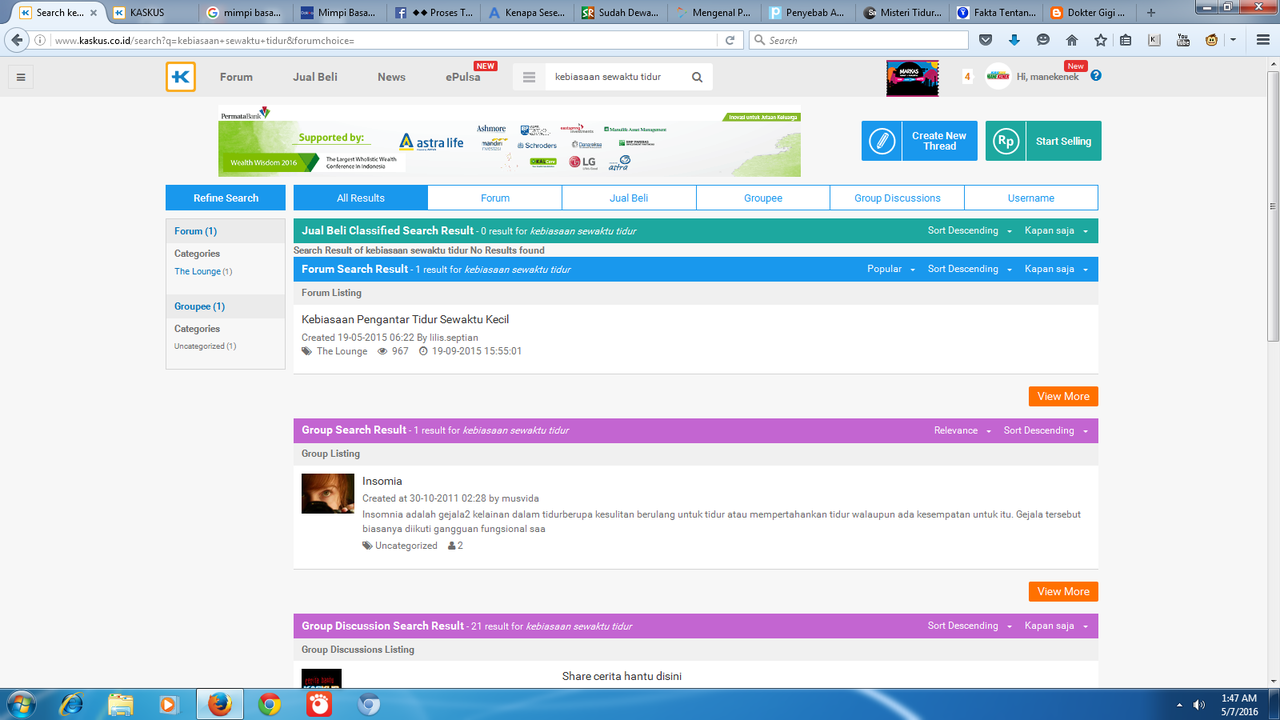Open Forum result Sort Descending dropdown
Screen dimensions: 1280x720
coord(969,269)
